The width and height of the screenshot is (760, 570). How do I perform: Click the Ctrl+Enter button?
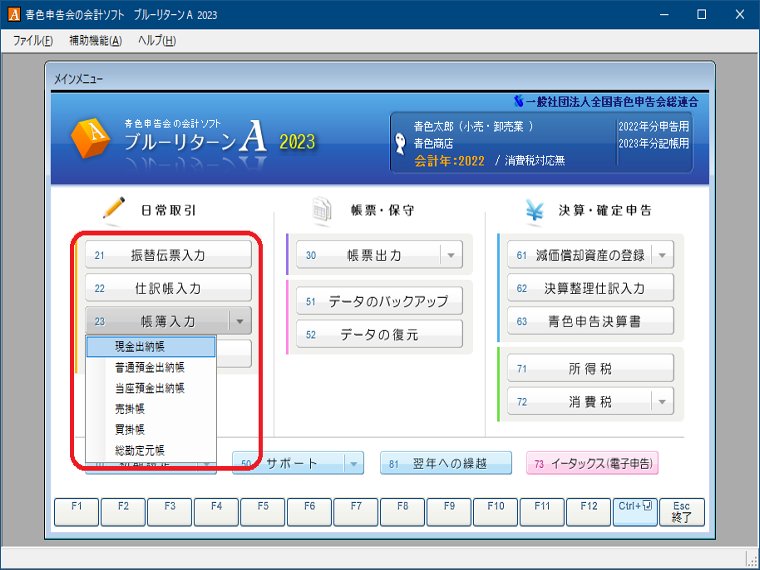(635, 512)
